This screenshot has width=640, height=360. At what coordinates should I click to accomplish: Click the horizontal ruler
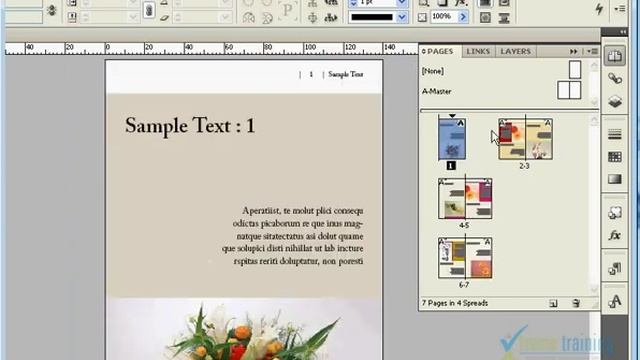point(211,49)
